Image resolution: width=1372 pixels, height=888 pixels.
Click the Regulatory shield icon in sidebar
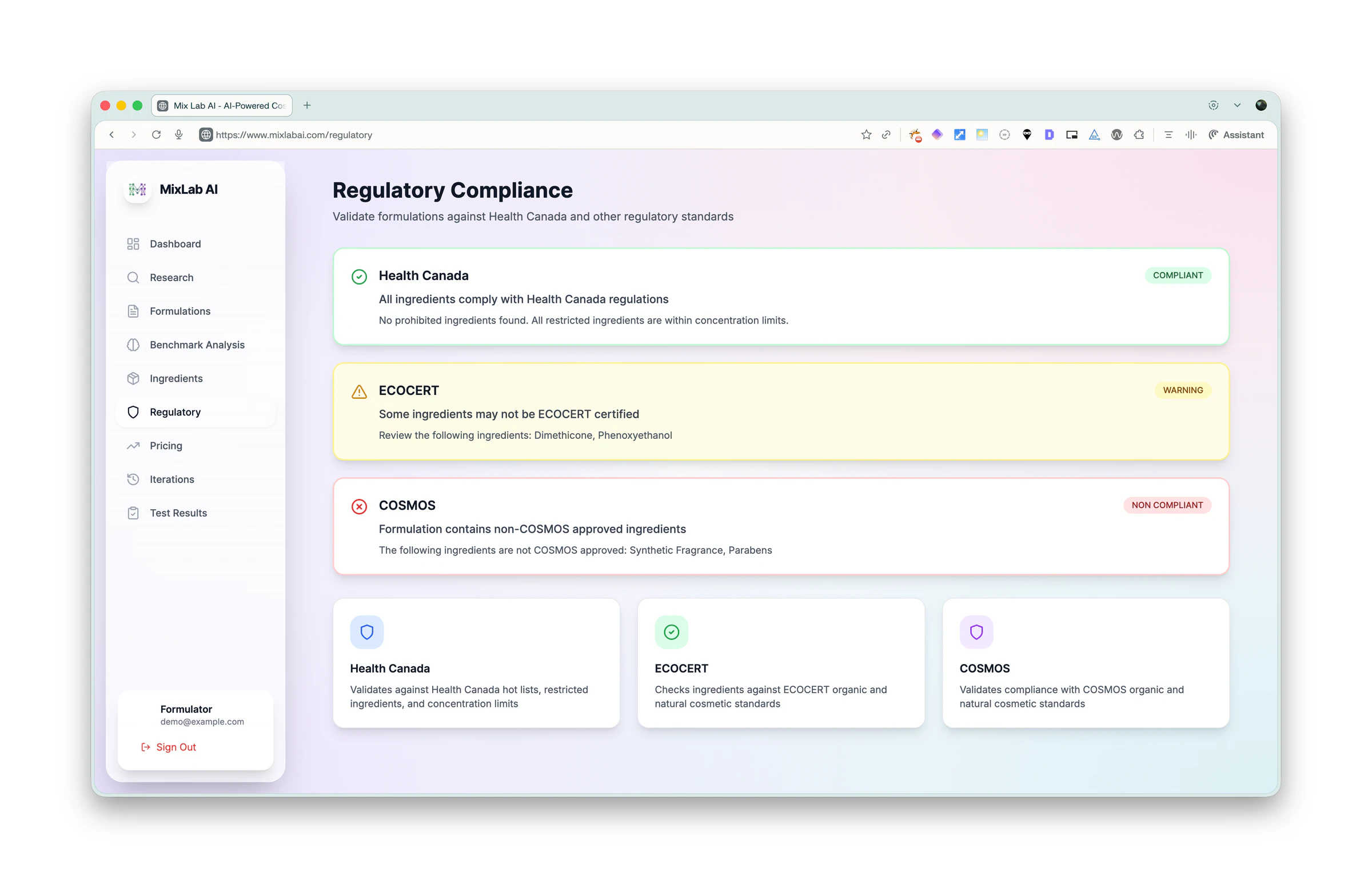click(x=133, y=412)
